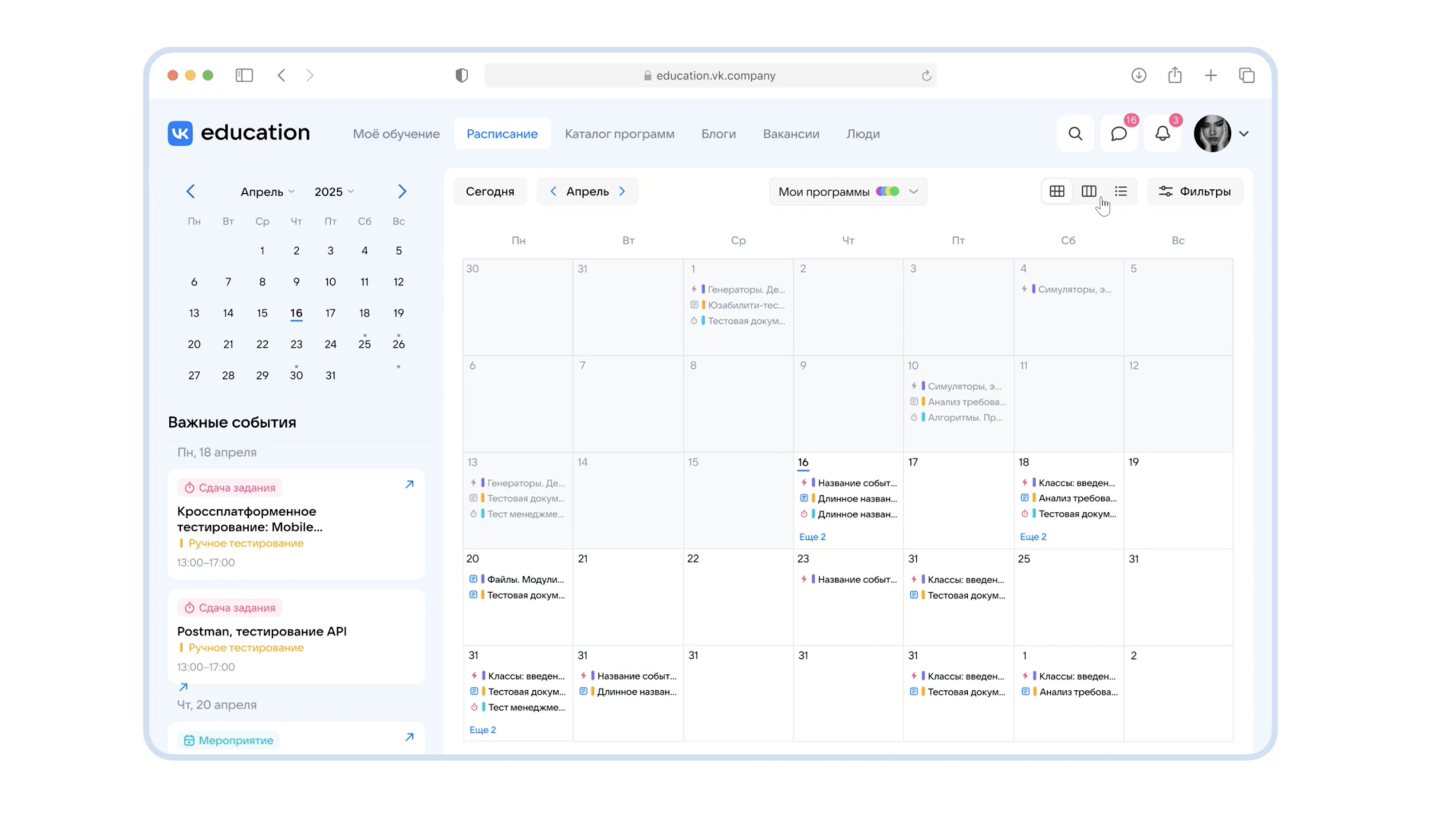Click the browser share icon
The image size is (1456, 816).
[x=1174, y=75]
